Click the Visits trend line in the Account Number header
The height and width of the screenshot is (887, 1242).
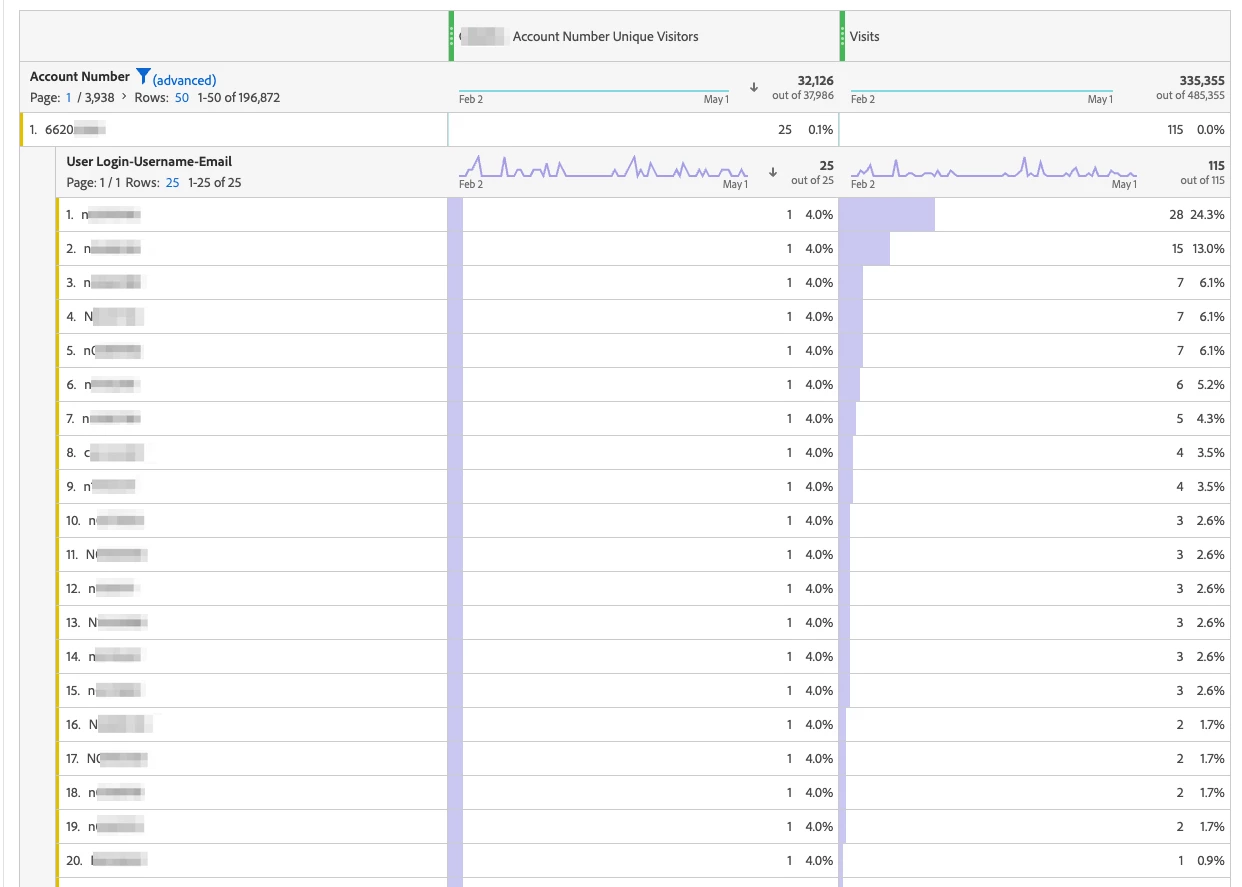coord(981,91)
